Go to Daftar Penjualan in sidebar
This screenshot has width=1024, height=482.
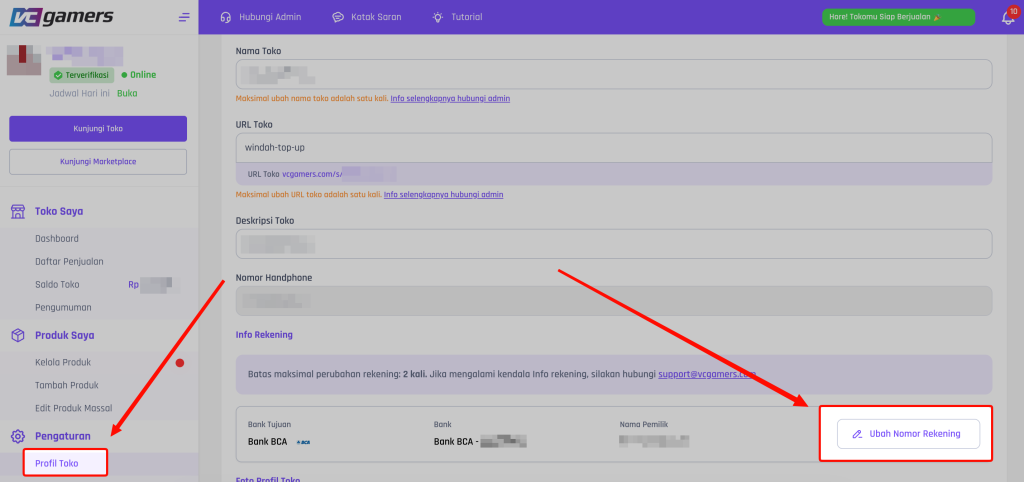coord(69,261)
